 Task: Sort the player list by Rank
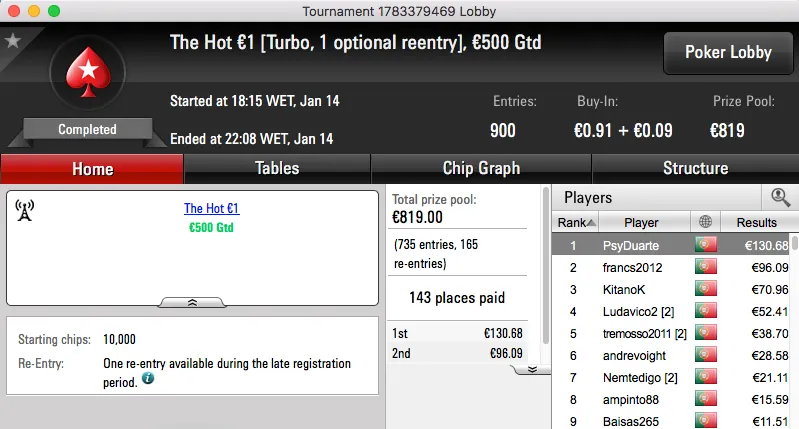[x=577, y=222]
